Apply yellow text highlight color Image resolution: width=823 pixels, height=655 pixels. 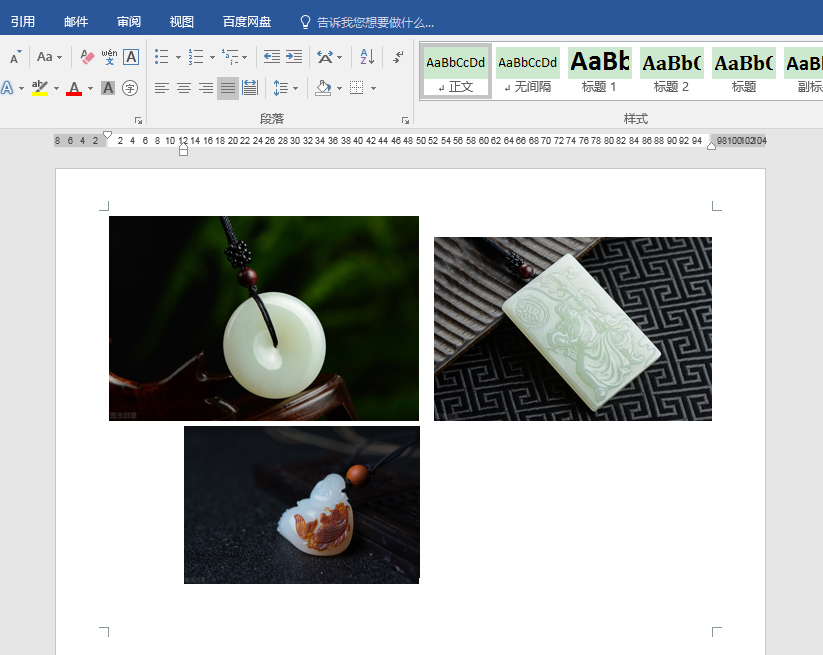(40, 88)
